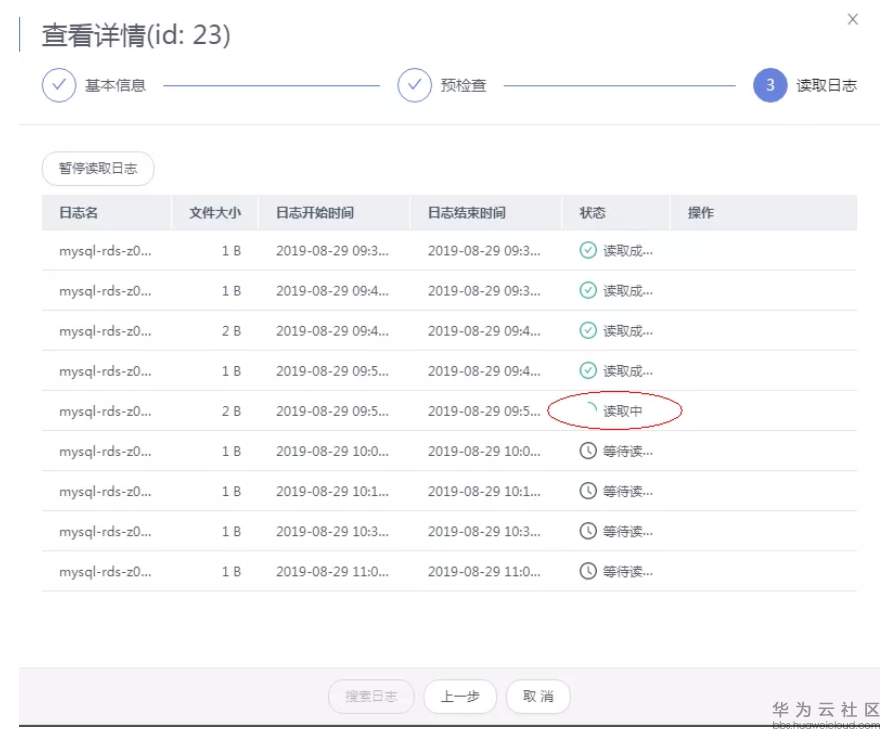894x740 pixels.
Task: Close the 查看详情 dialog with the X
Action: point(852,19)
